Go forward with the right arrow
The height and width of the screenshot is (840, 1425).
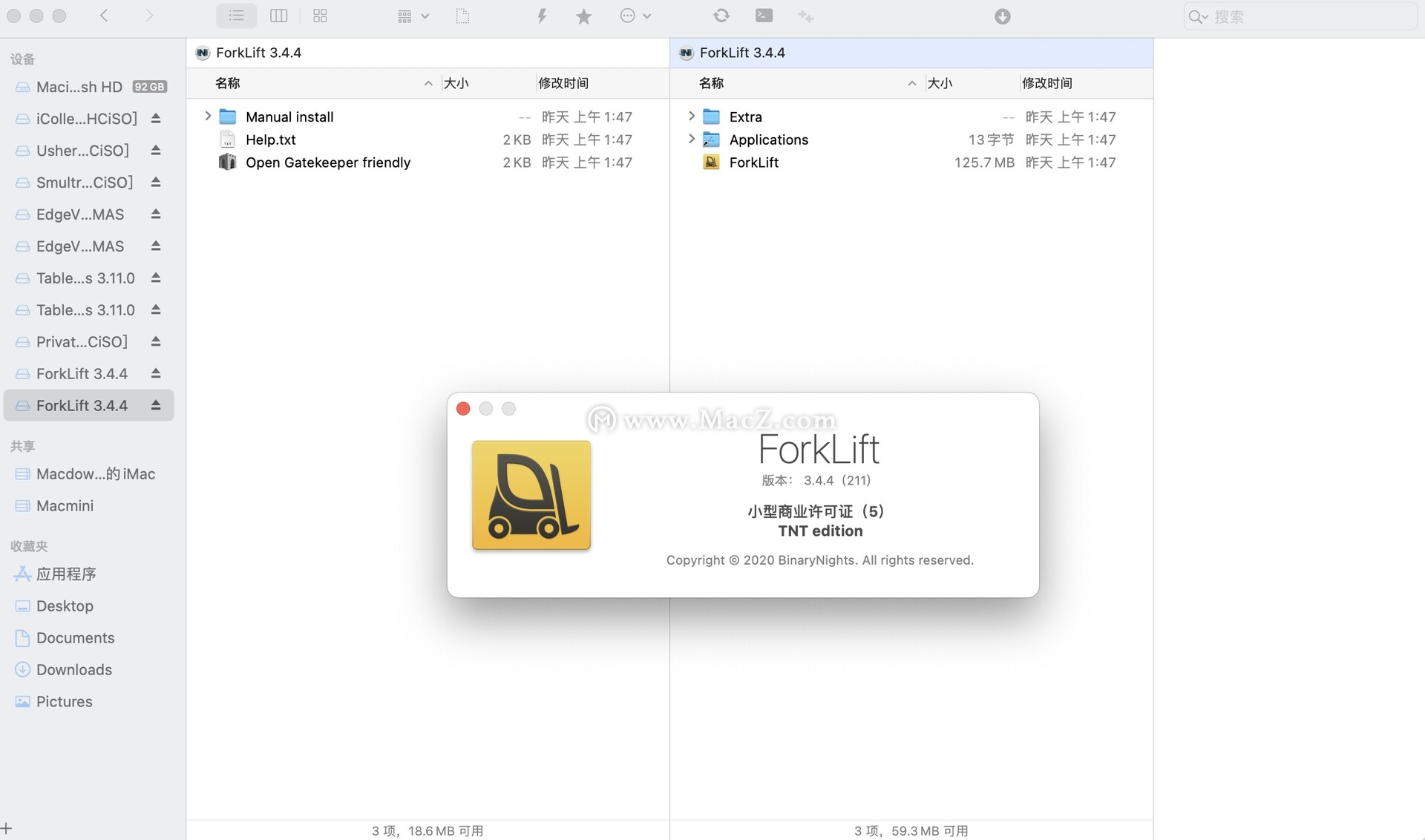coord(149,16)
